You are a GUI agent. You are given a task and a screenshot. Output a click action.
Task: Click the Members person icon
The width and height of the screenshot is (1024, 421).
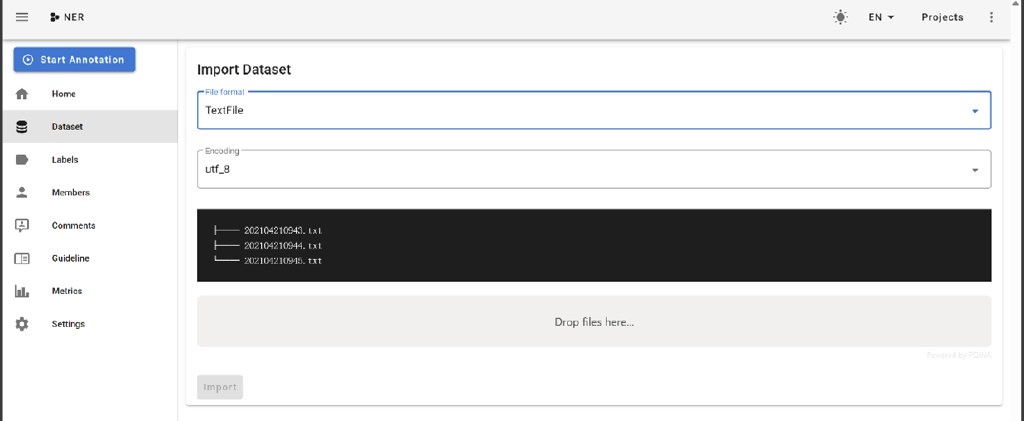point(22,193)
